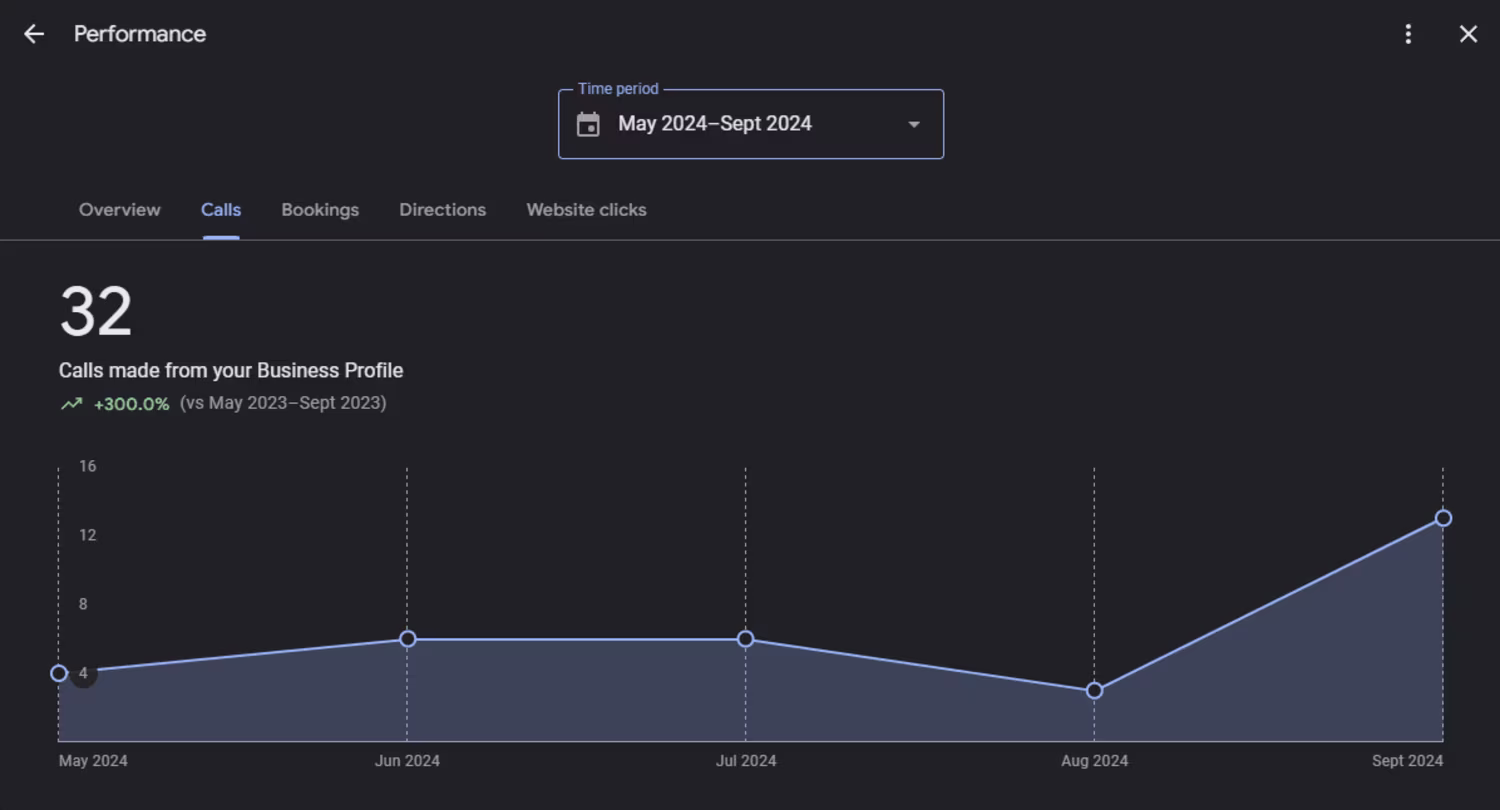Click the May 2024 data point

(59, 673)
